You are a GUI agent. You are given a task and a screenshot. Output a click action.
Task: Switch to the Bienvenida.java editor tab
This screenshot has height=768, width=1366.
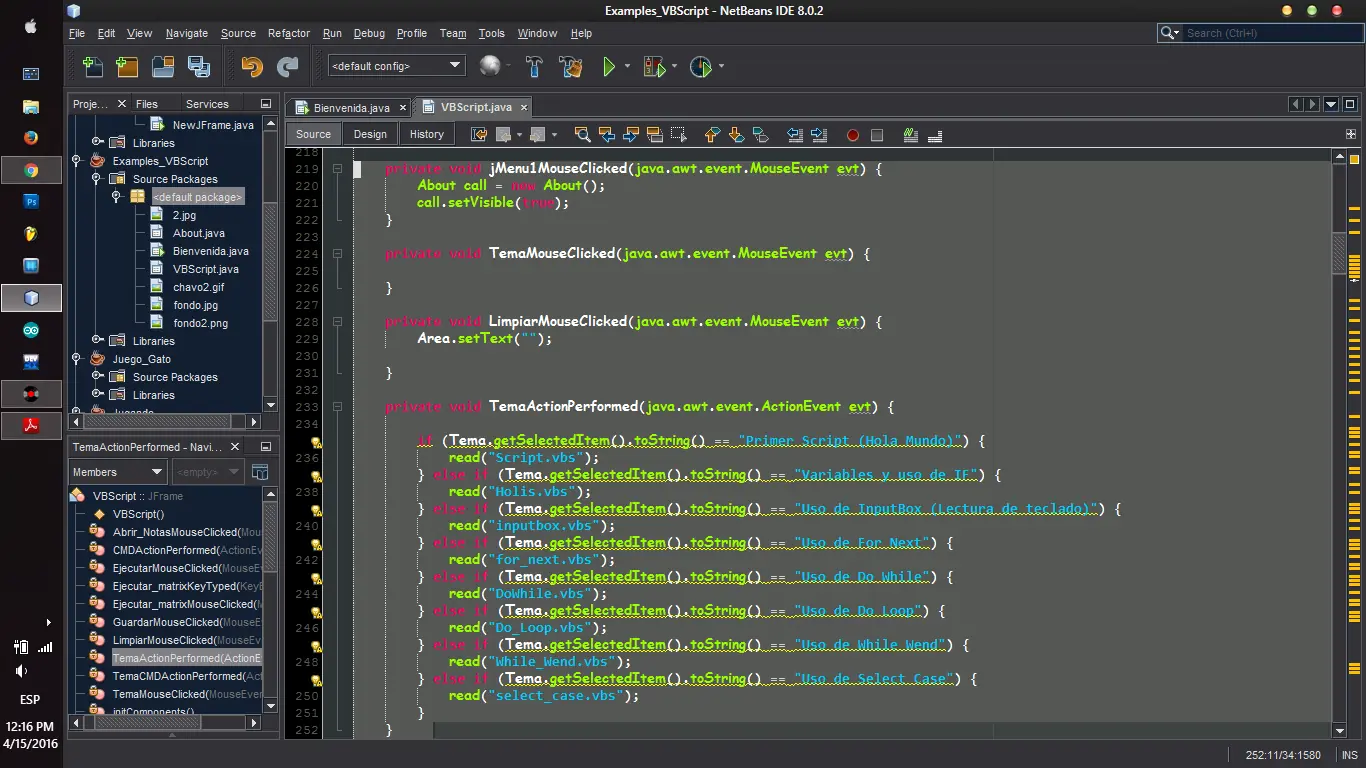[351, 107]
